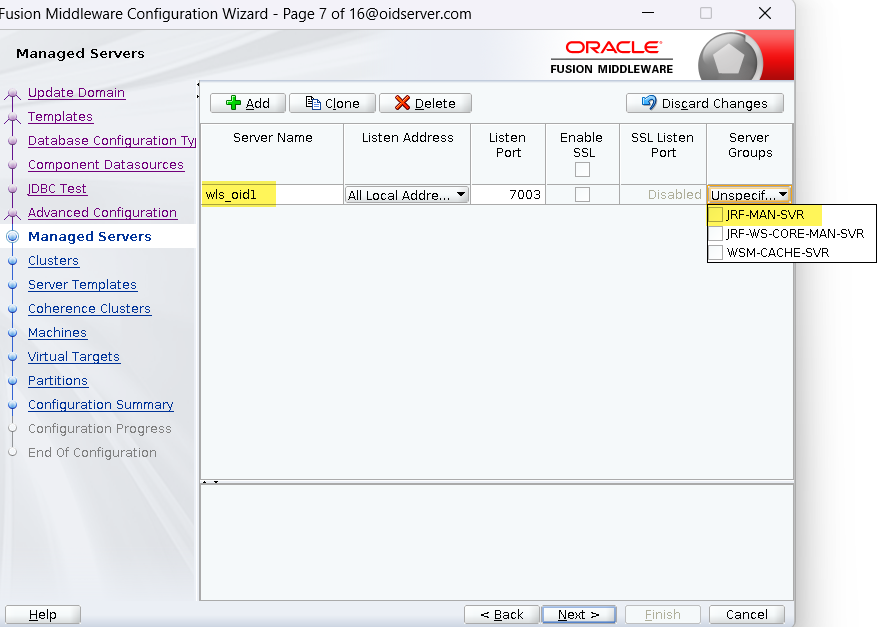This screenshot has width=877, height=627.
Task: Check the WSM-CACHE-SVR checkbox
Action: pos(716,252)
